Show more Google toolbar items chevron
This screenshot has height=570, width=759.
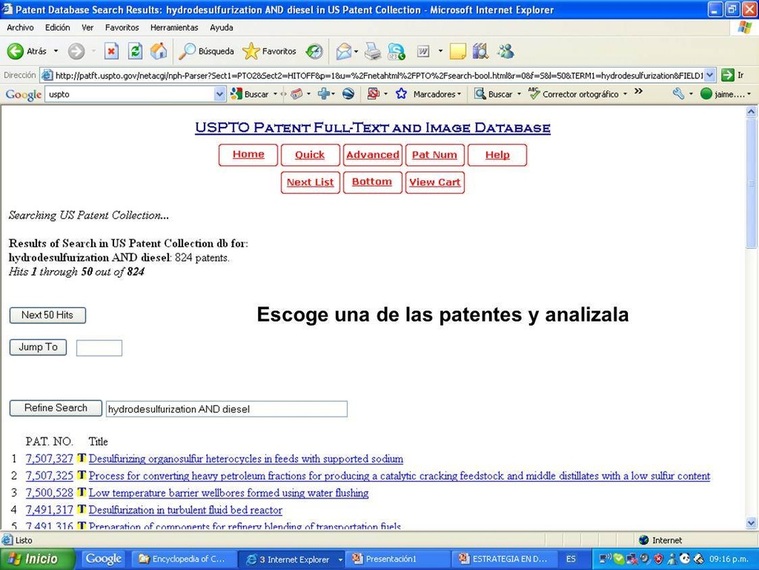click(638, 91)
